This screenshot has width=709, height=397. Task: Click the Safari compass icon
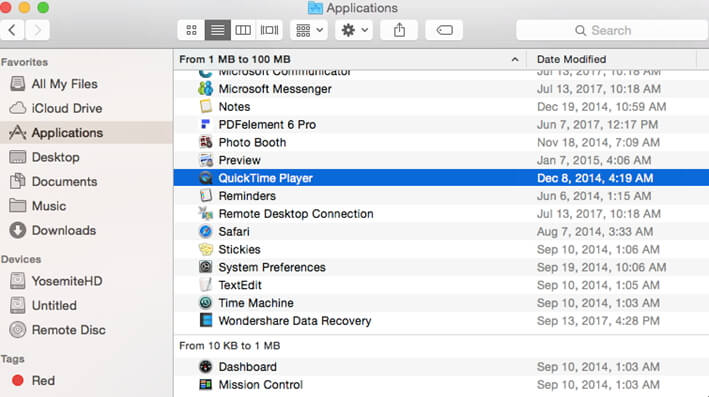[205, 231]
